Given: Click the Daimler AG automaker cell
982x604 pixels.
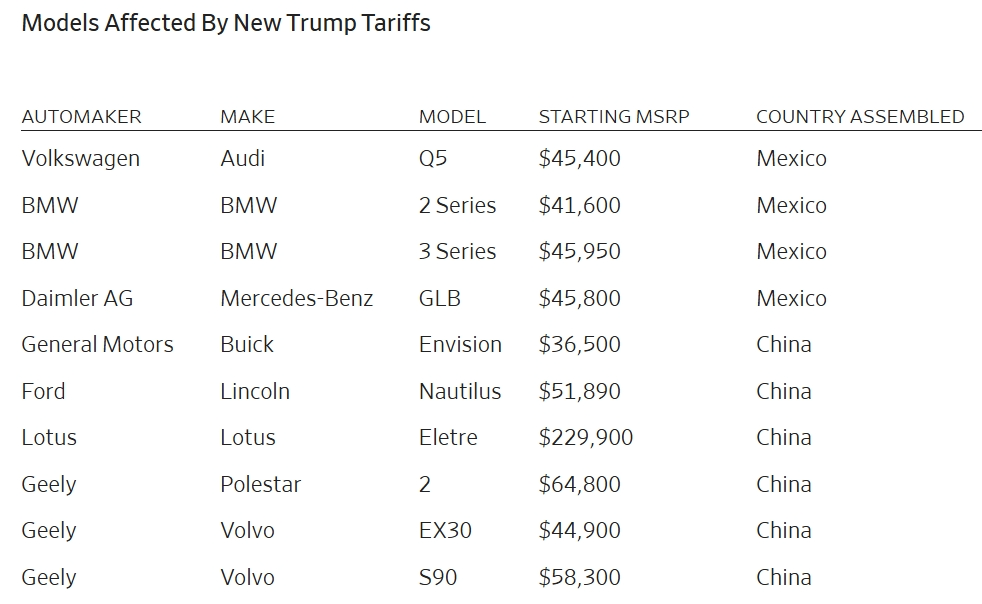Looking at the screenshot, I should click(77, 298).
